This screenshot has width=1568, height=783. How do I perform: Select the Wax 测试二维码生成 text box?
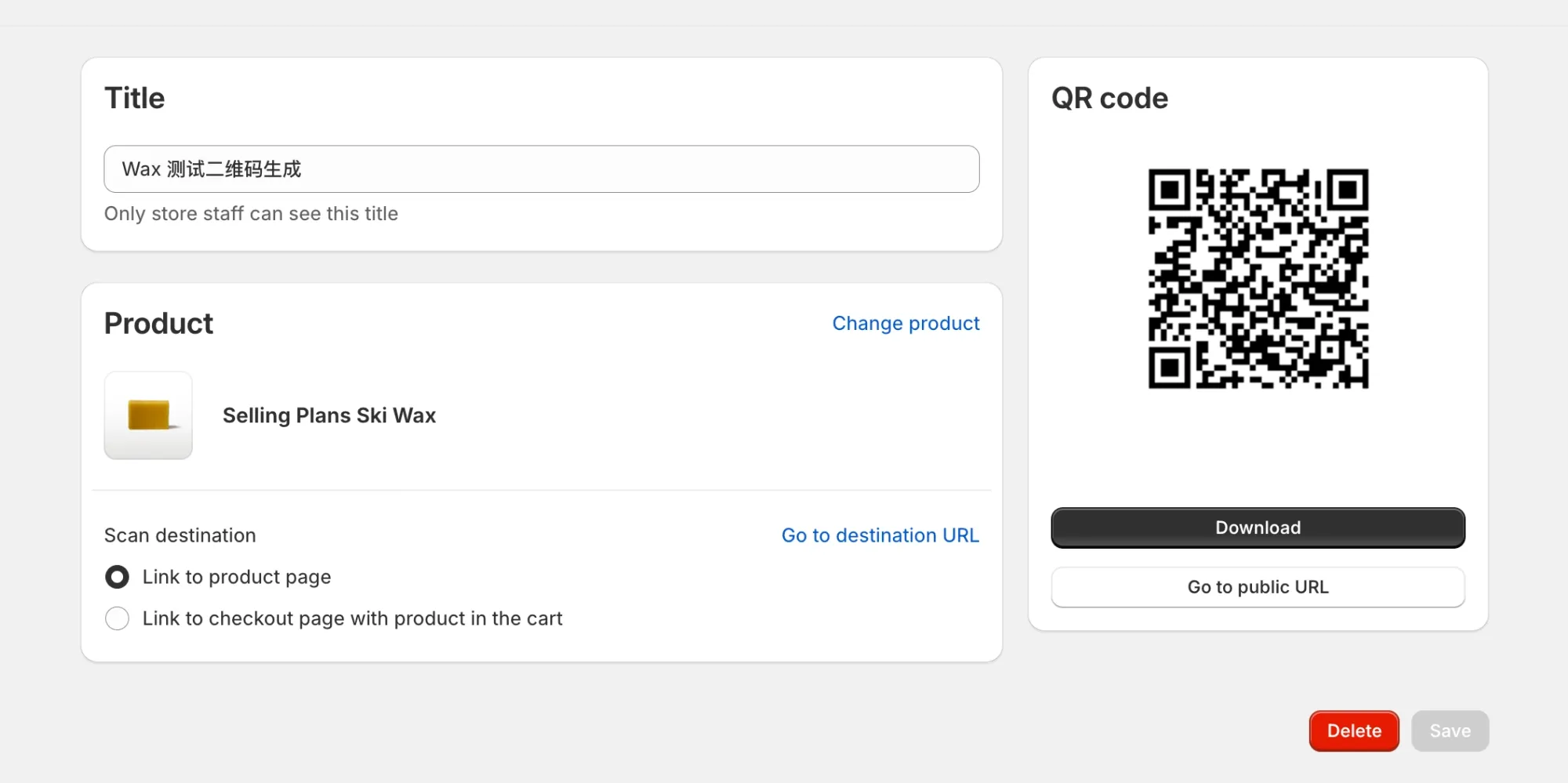(541, 169)
